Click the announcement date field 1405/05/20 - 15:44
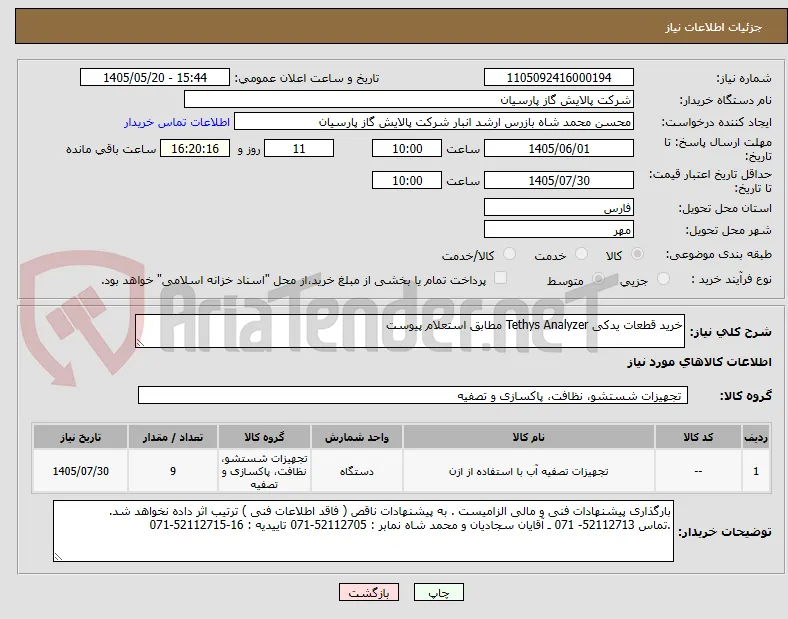The height and width of the screenshot is (619, 788). coord(155,78)
